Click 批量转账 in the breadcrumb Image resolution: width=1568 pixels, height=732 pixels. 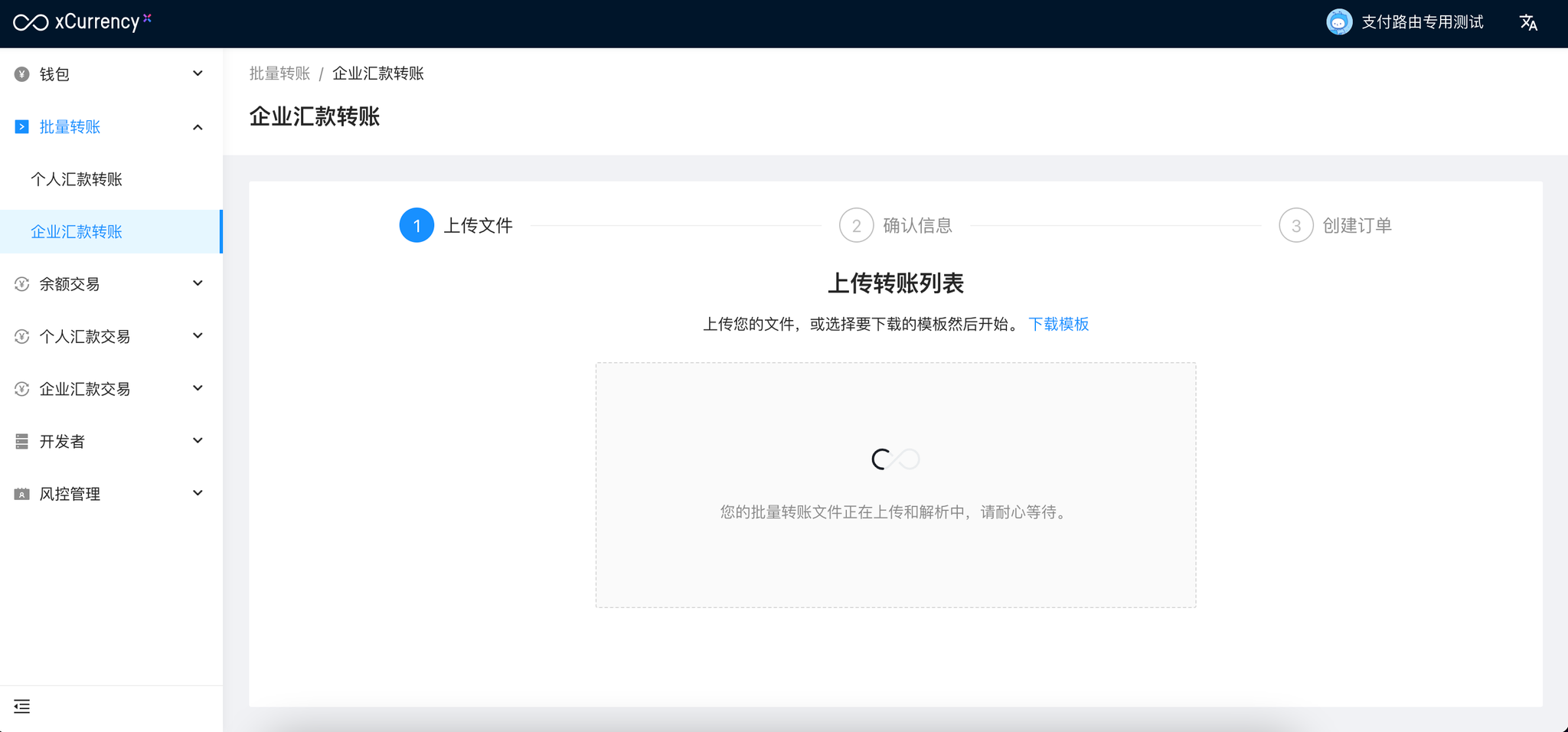(x=279, y=74)
